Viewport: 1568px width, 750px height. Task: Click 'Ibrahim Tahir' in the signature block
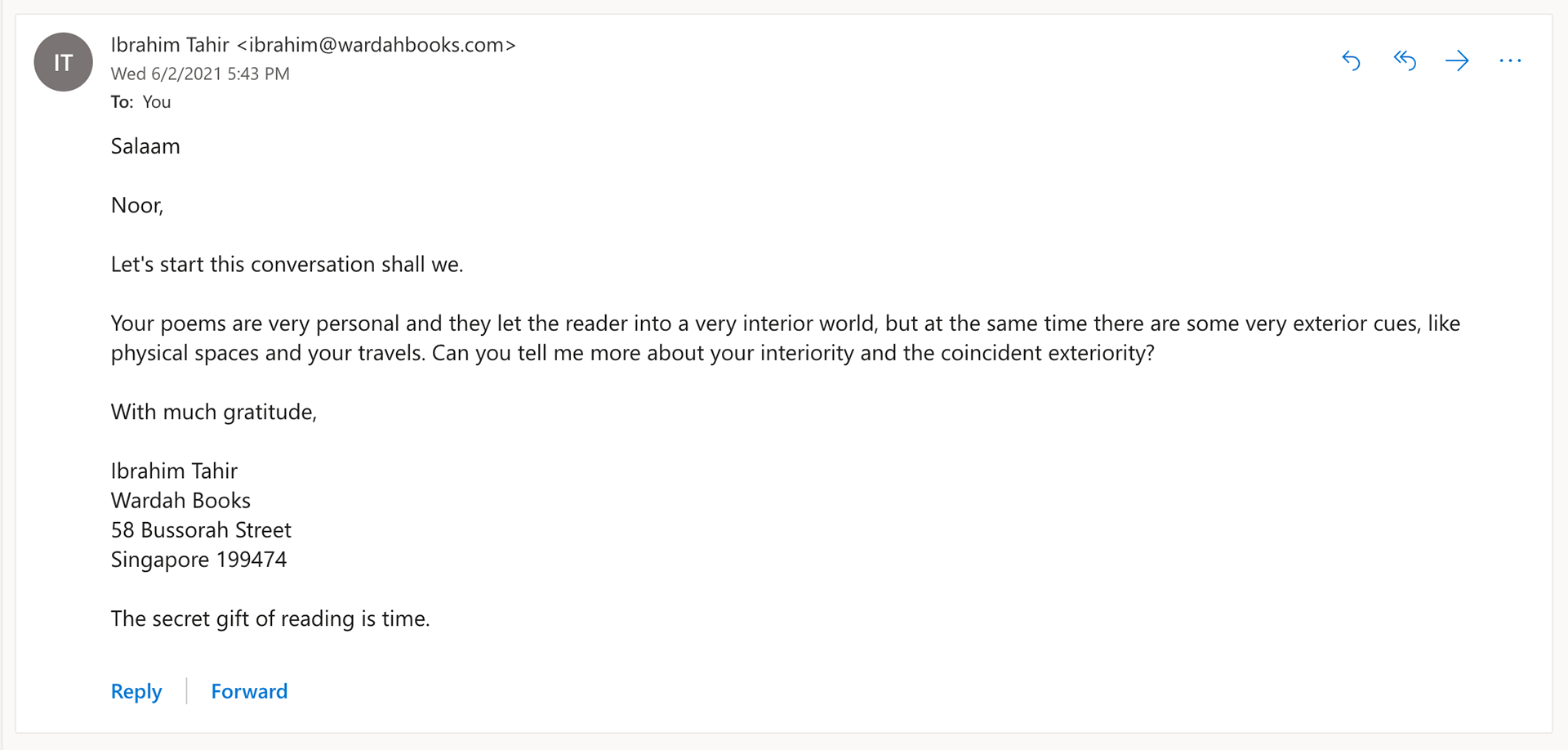tap(174, 471)
